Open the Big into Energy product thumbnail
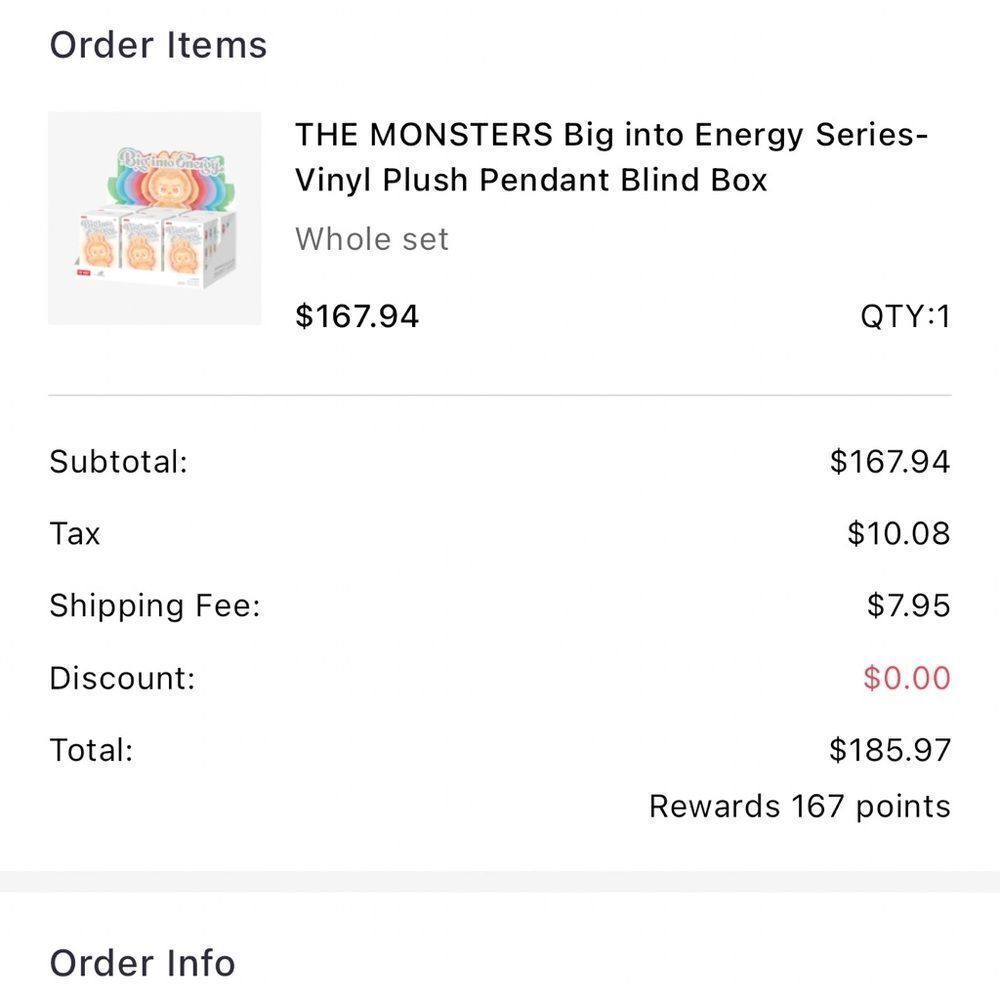The image size is (1000, 1000). (155, 218)
